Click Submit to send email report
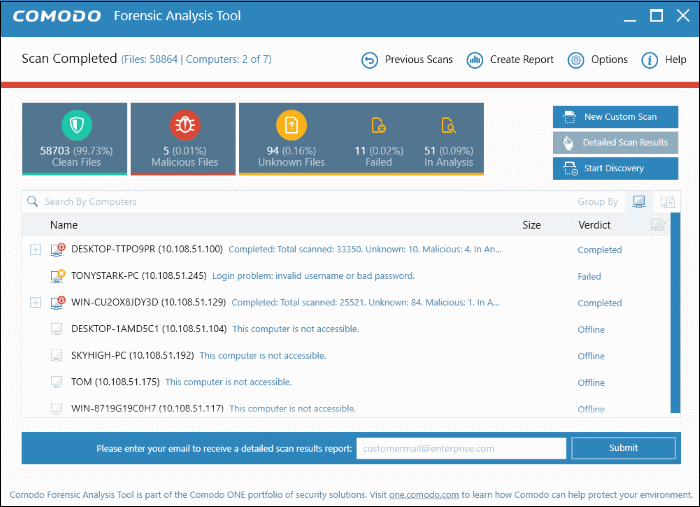 tap(623, 448)
